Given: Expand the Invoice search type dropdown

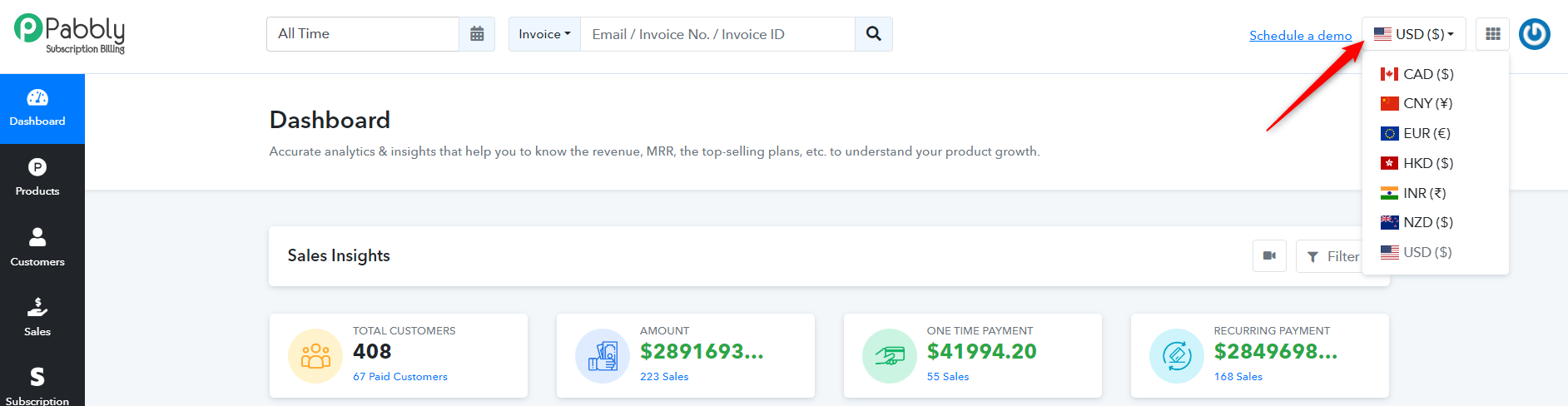Looking at the screenshot, I should pos(544,34).
